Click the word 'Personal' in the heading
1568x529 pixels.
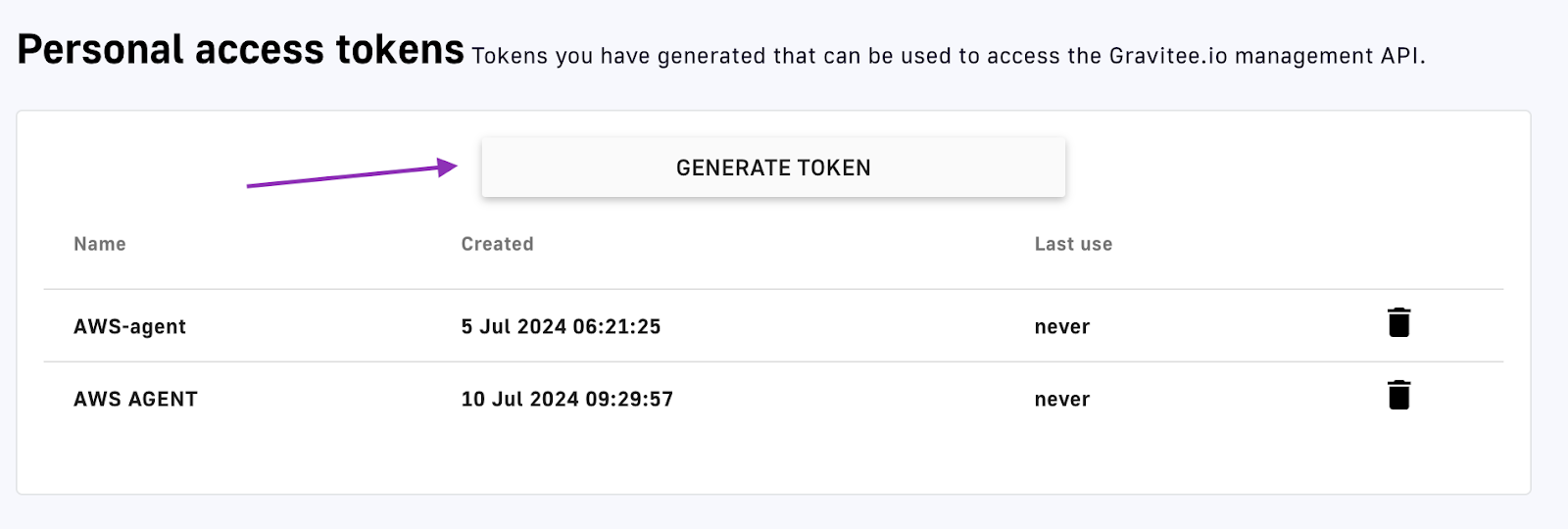[x=101, y=49]
